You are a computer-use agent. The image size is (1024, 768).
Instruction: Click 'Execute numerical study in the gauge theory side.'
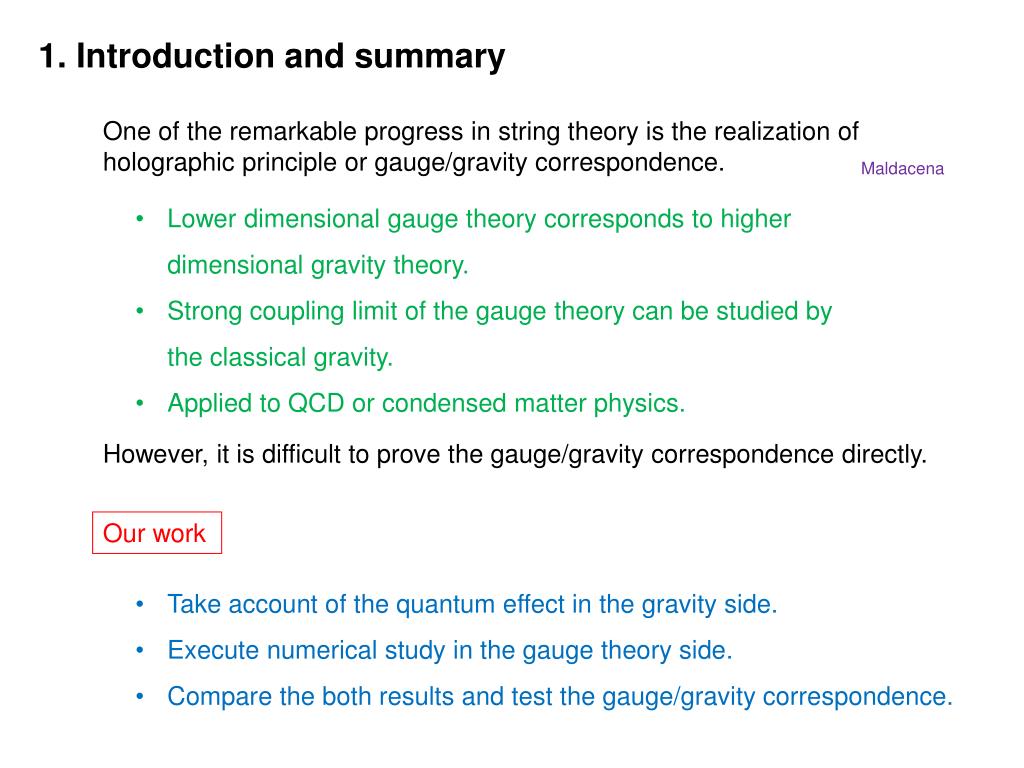coord(450,651)
